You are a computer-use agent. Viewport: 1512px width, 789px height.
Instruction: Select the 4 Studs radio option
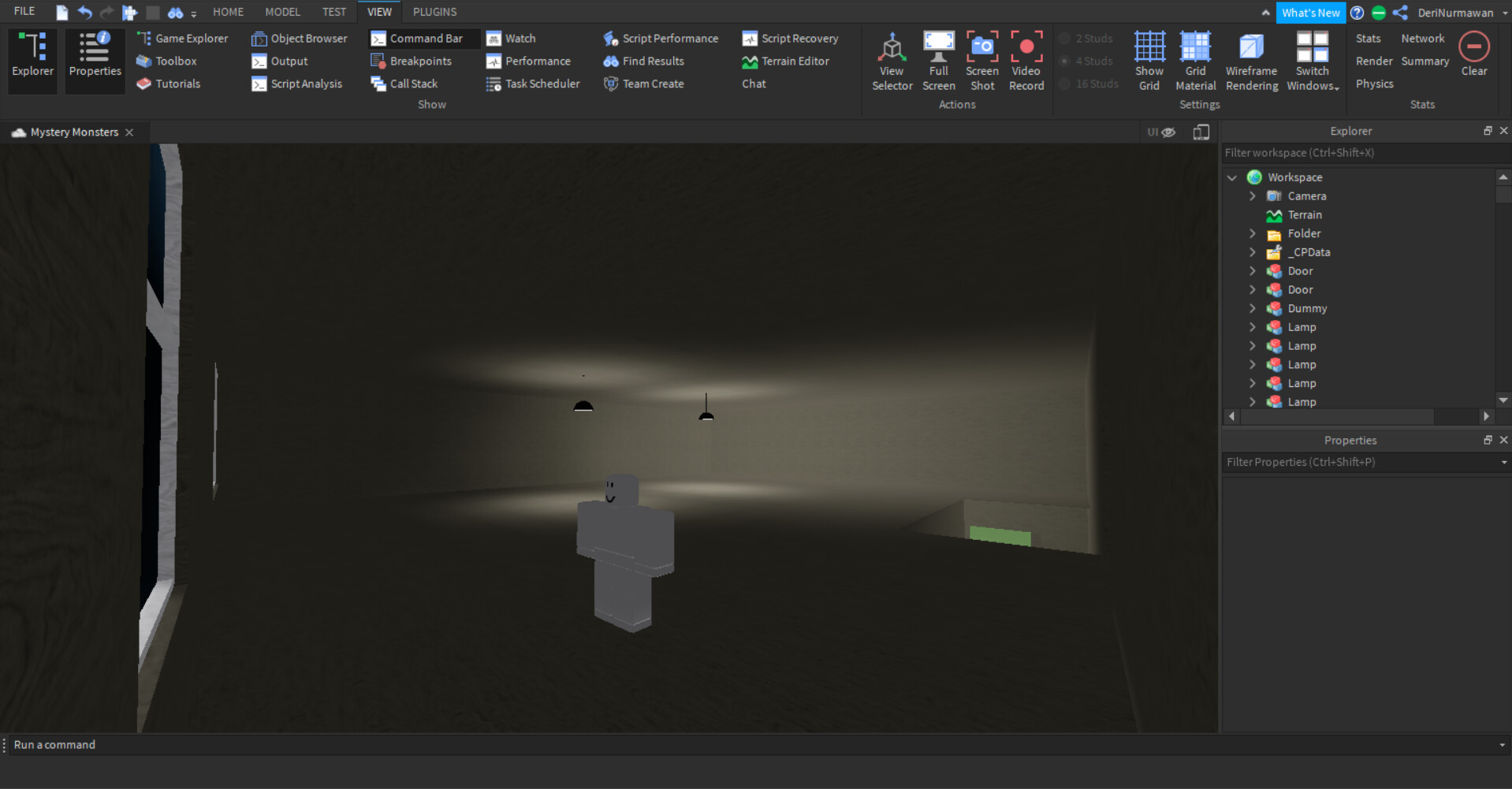(x=1065, y=61)
